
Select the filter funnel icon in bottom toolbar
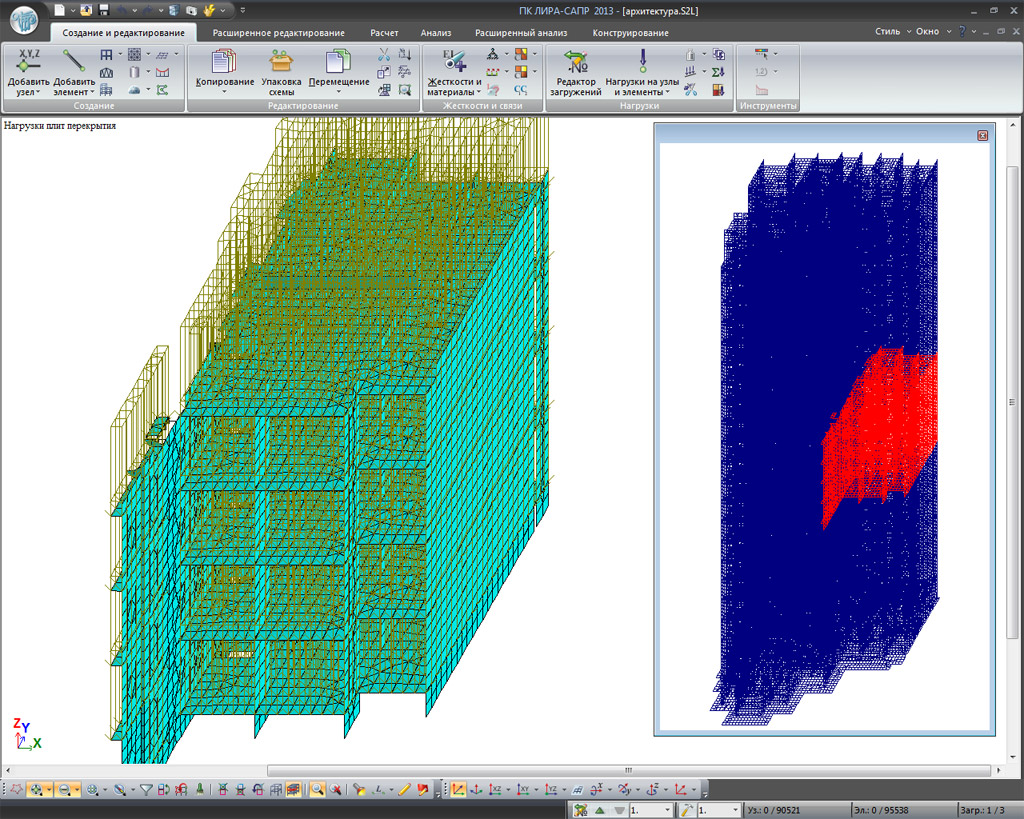146,790
